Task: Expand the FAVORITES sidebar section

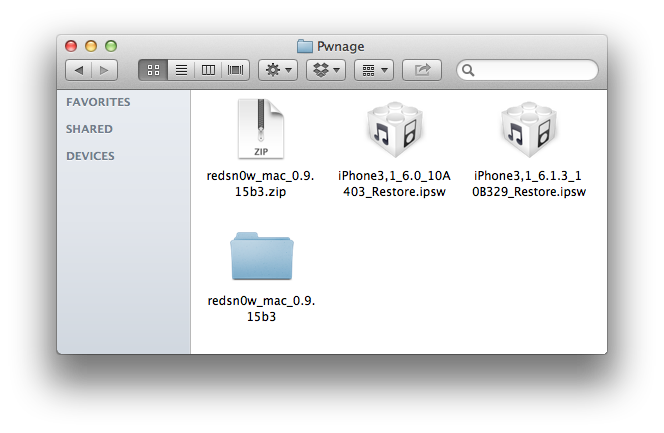Action: coord(98,102)
